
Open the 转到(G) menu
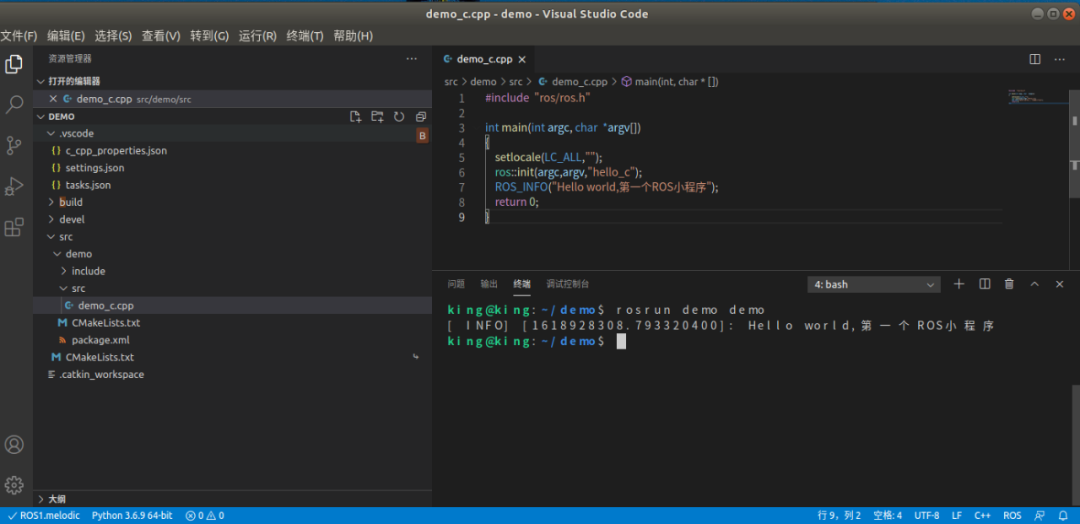point(209,36)
